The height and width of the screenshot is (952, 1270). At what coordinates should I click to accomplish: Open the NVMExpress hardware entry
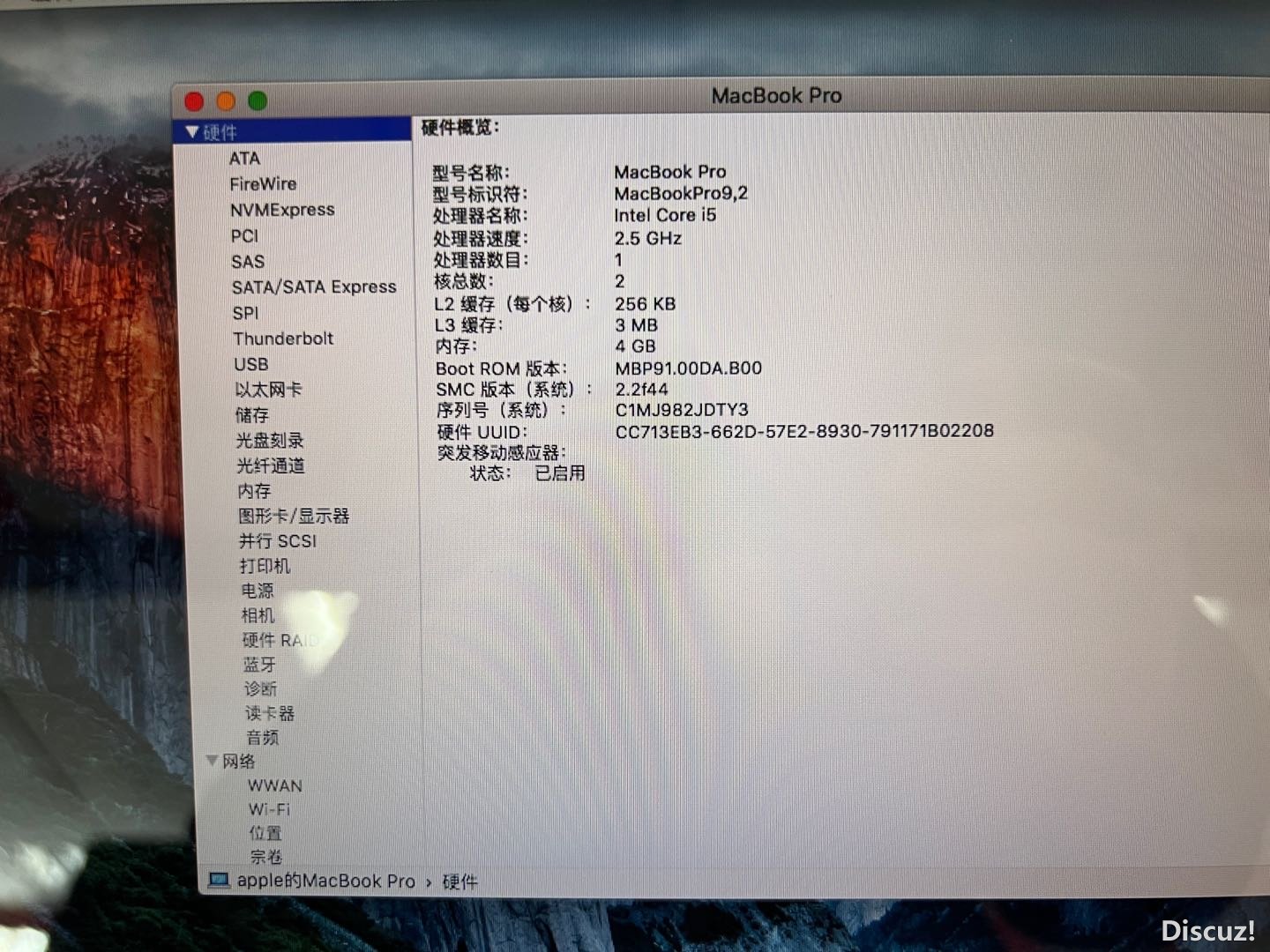tap(282, 210)
